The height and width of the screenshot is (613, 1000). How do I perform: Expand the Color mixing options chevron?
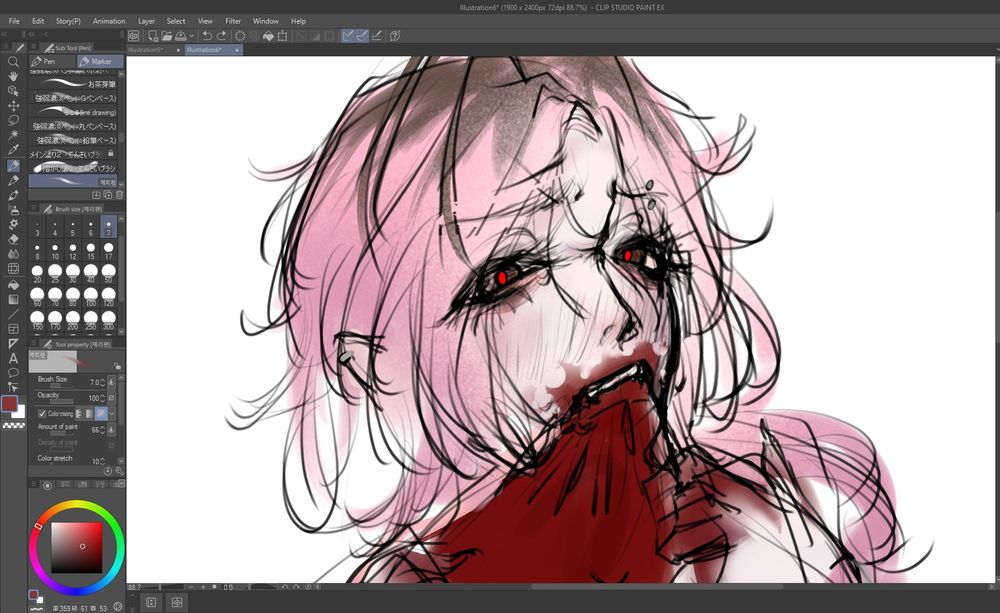tap(112, 413)
